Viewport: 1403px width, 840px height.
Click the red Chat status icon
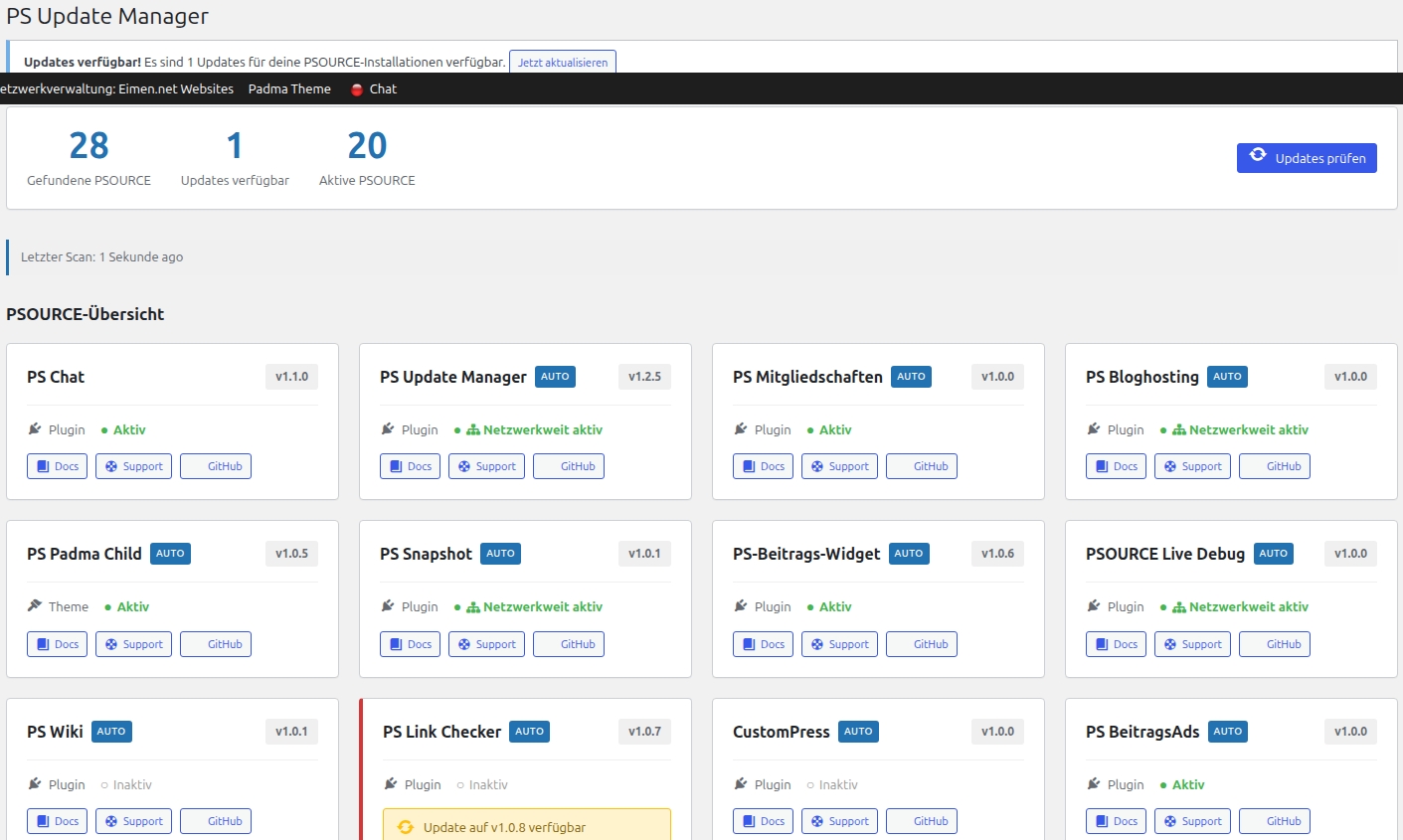pyautogui.click(x=357, y=89)
